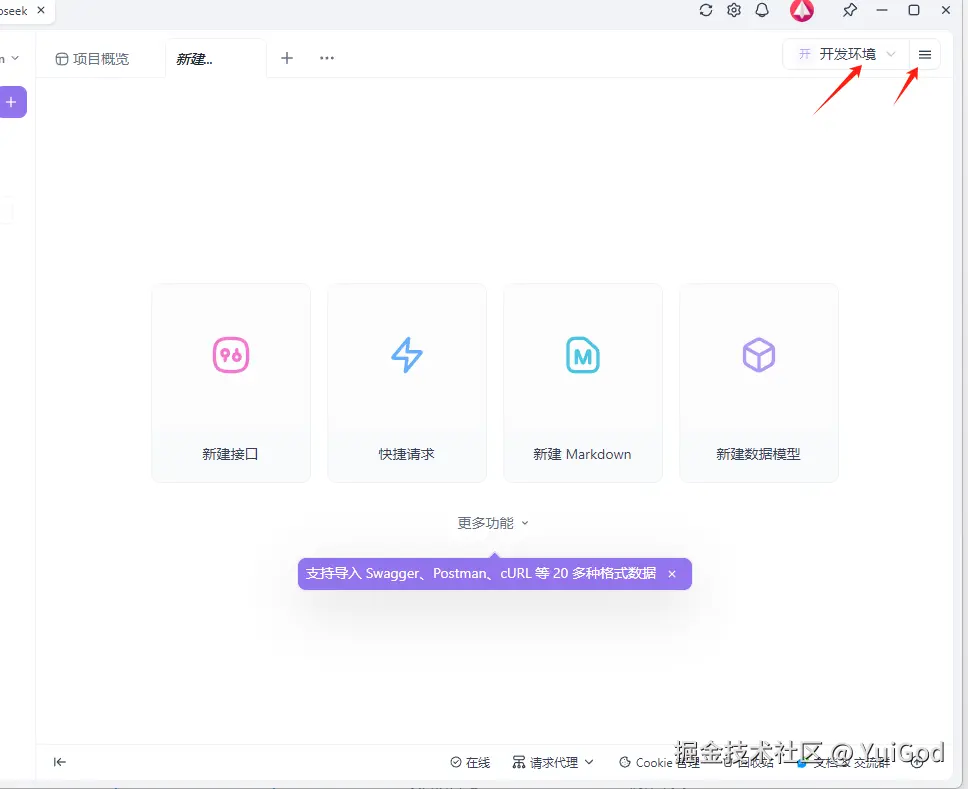The width and height of the screenshot is (968, 789).
Task: Collapse sidebar with the bottom-left arrow icon
Action: click(x=59, y=762)
